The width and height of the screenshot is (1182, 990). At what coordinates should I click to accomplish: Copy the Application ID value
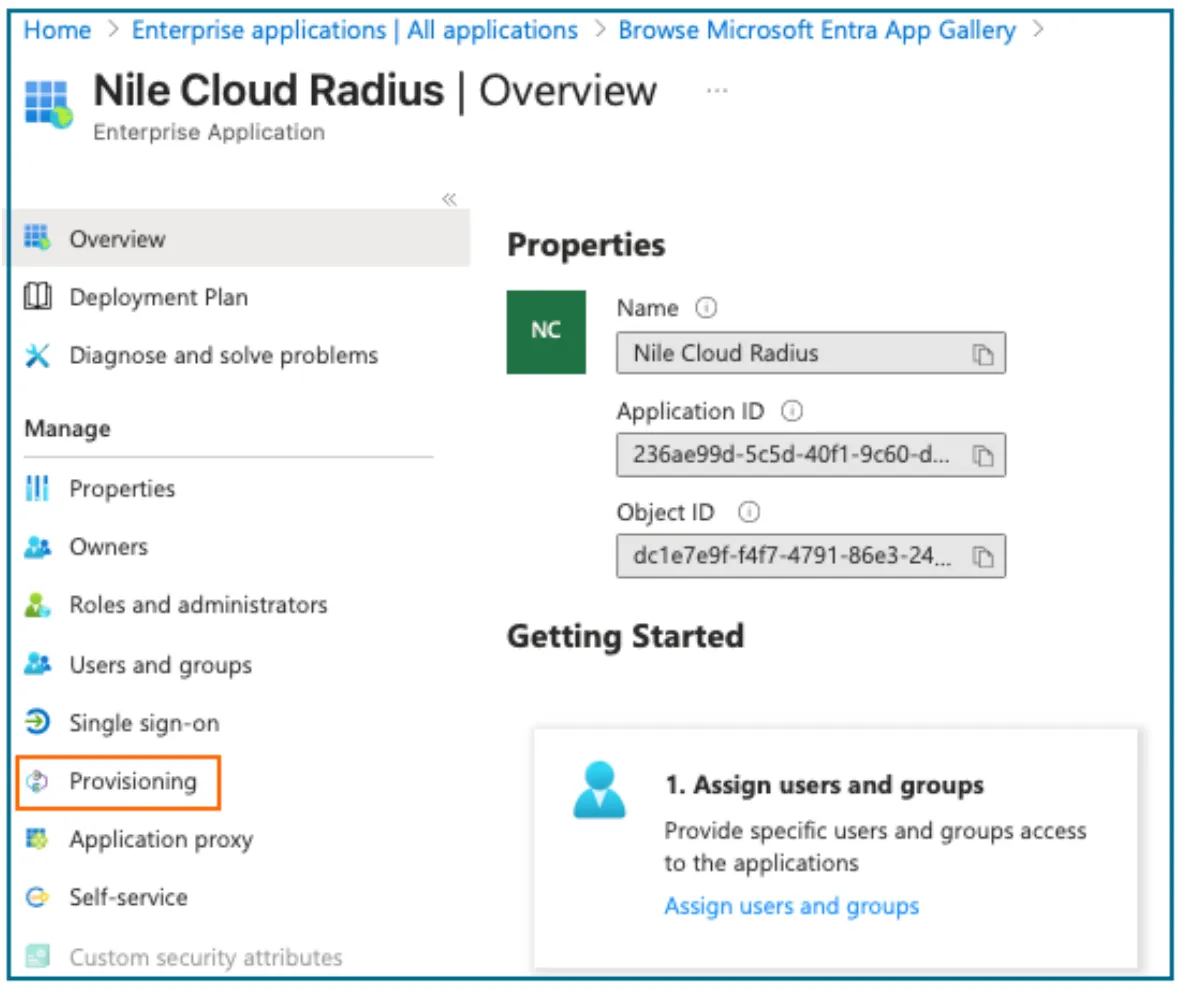pos(982,455)
